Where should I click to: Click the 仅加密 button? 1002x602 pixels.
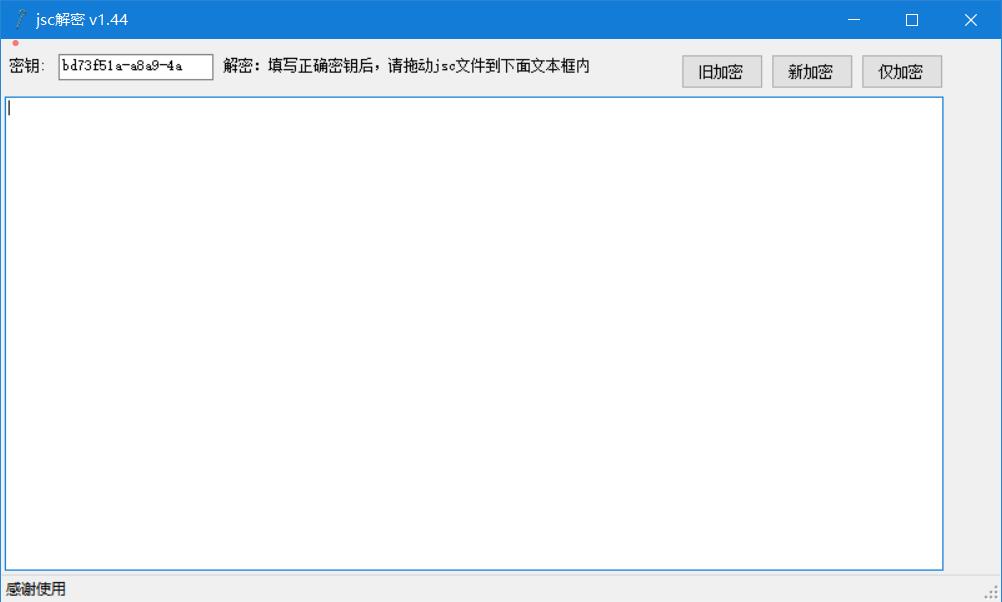tap(902, 72)
